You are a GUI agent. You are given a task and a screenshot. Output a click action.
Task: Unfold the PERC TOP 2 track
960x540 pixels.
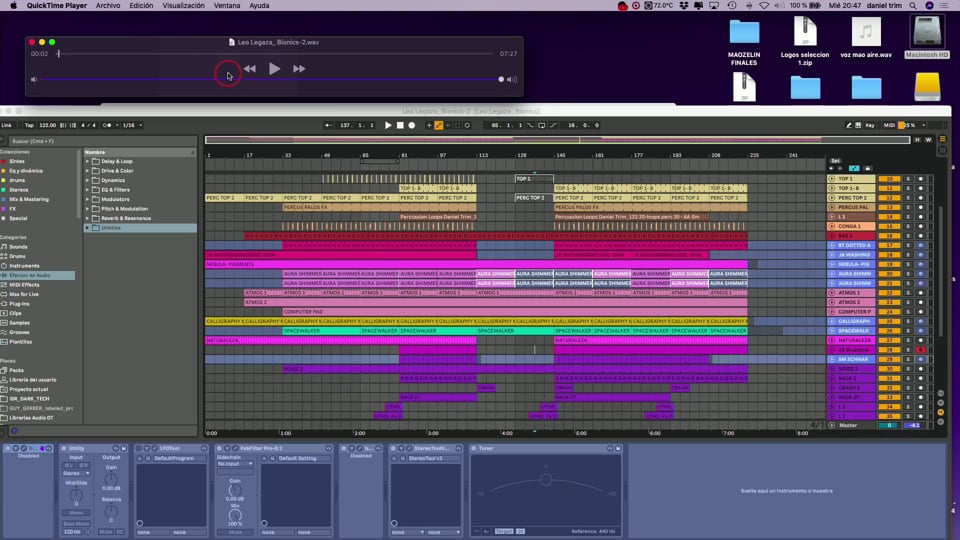831,198
